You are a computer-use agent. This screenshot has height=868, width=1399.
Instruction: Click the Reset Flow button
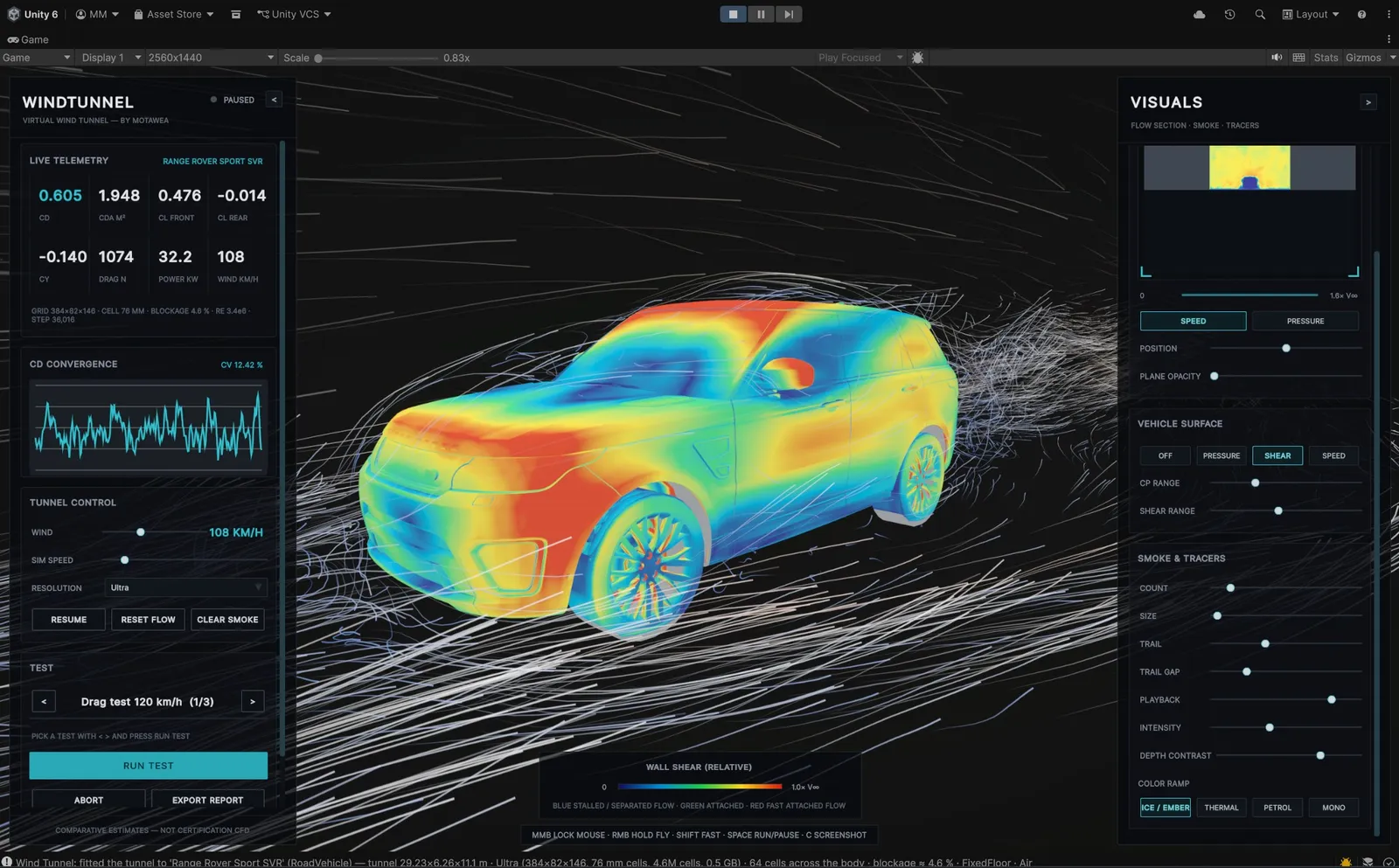click(x=148, y=620)
